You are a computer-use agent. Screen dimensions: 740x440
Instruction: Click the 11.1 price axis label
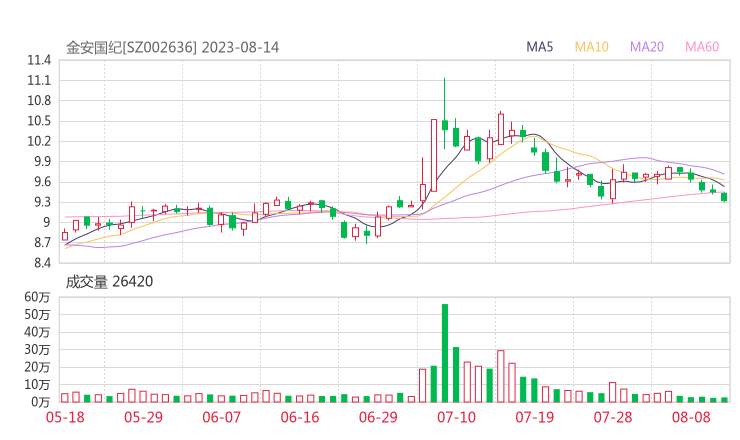(x=39, y=80)
